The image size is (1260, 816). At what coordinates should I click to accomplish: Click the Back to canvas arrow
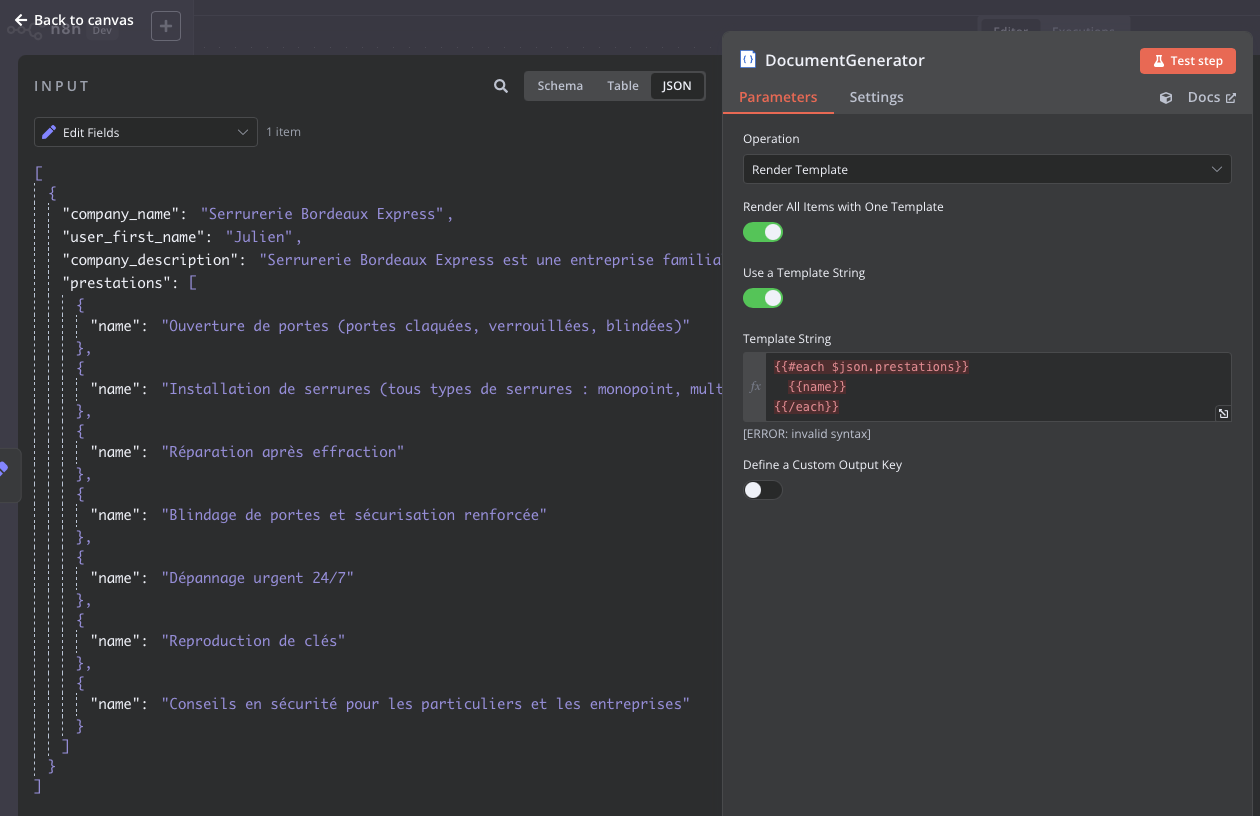[x=21, y=20]
